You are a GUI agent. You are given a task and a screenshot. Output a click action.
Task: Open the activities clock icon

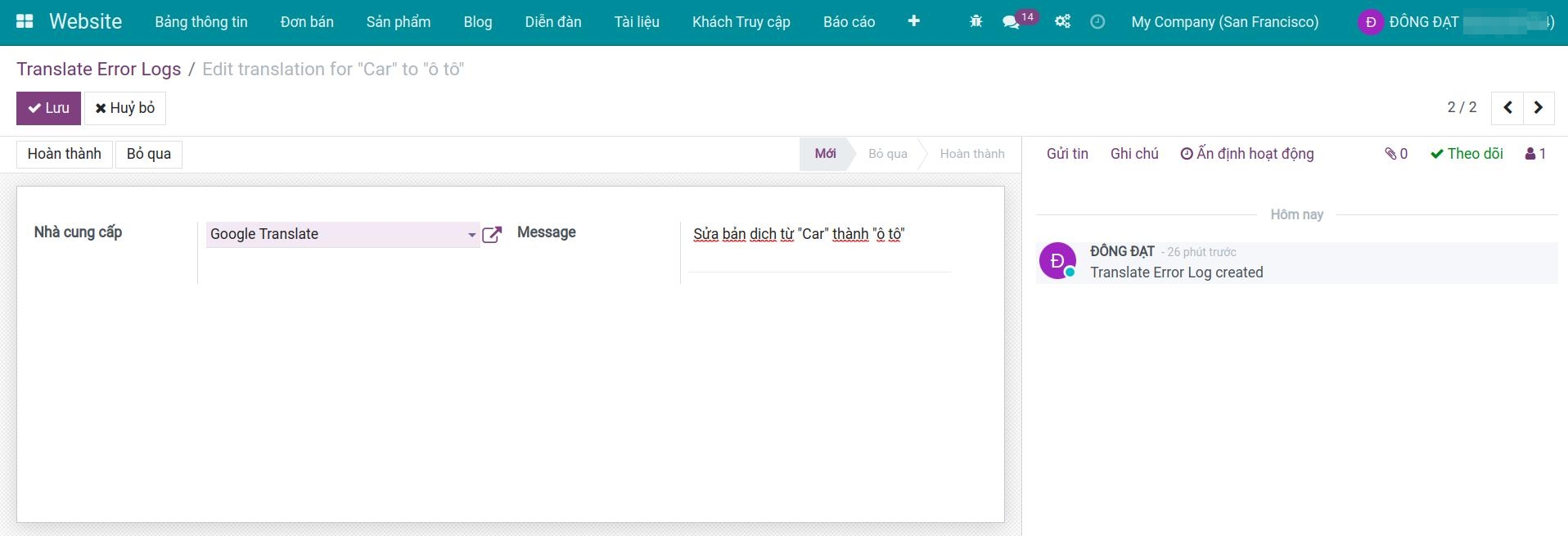click(1097, 22)
